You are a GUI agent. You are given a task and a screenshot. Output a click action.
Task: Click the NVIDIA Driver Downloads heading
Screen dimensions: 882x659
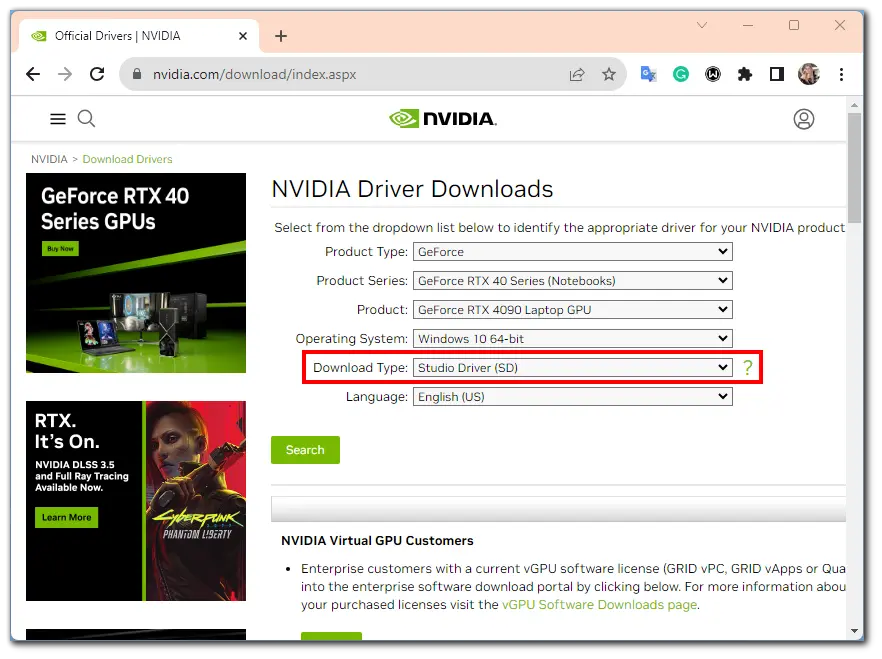[412, 189]
